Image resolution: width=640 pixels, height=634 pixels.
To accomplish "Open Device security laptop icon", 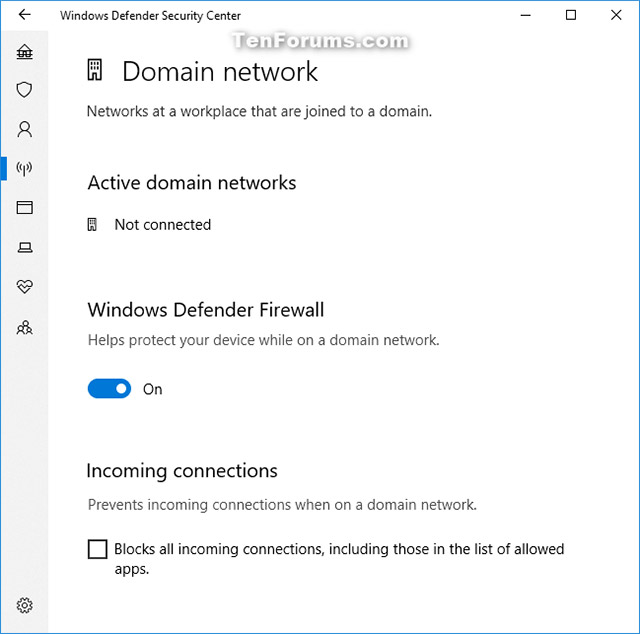I will [x=24, y=247].
